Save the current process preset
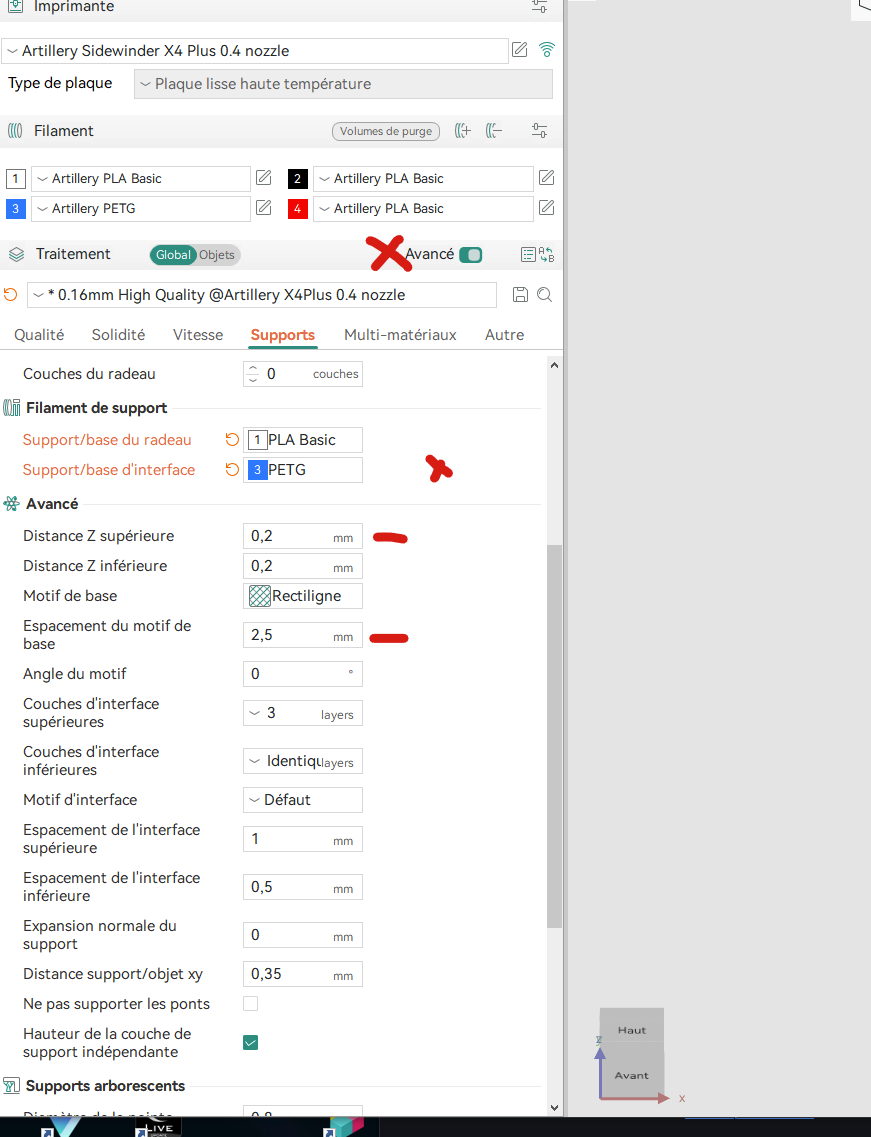 pos(520,294)
